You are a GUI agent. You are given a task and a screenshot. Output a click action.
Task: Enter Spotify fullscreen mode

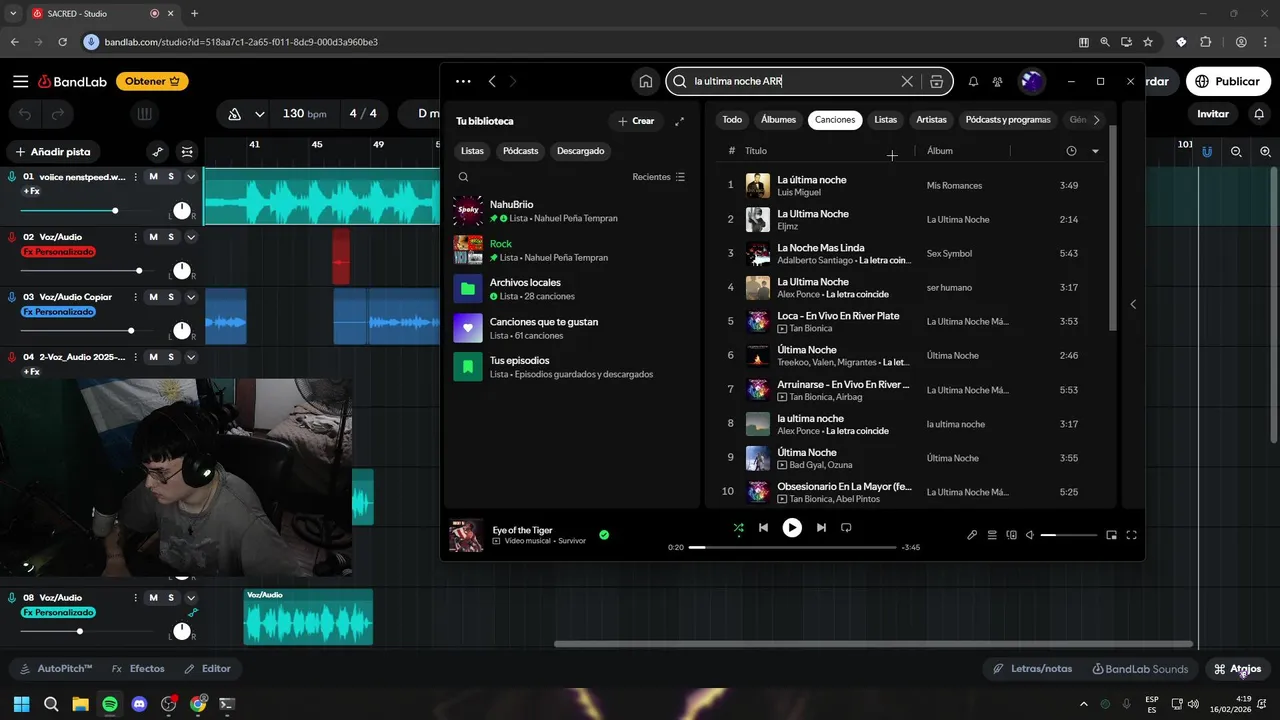point(1131,535)
